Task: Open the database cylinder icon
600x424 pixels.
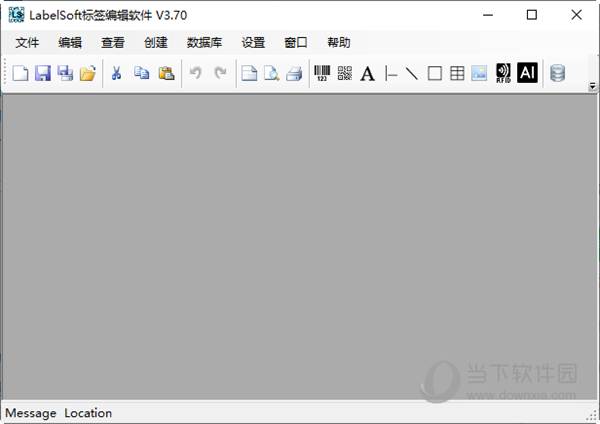Action: pos(558,73)
